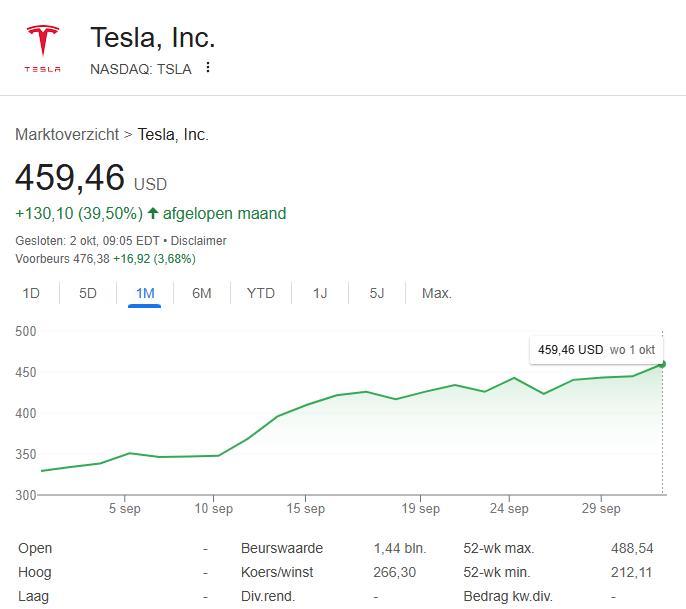
Task: Switch to the 5J chart range
Action: 376,293
